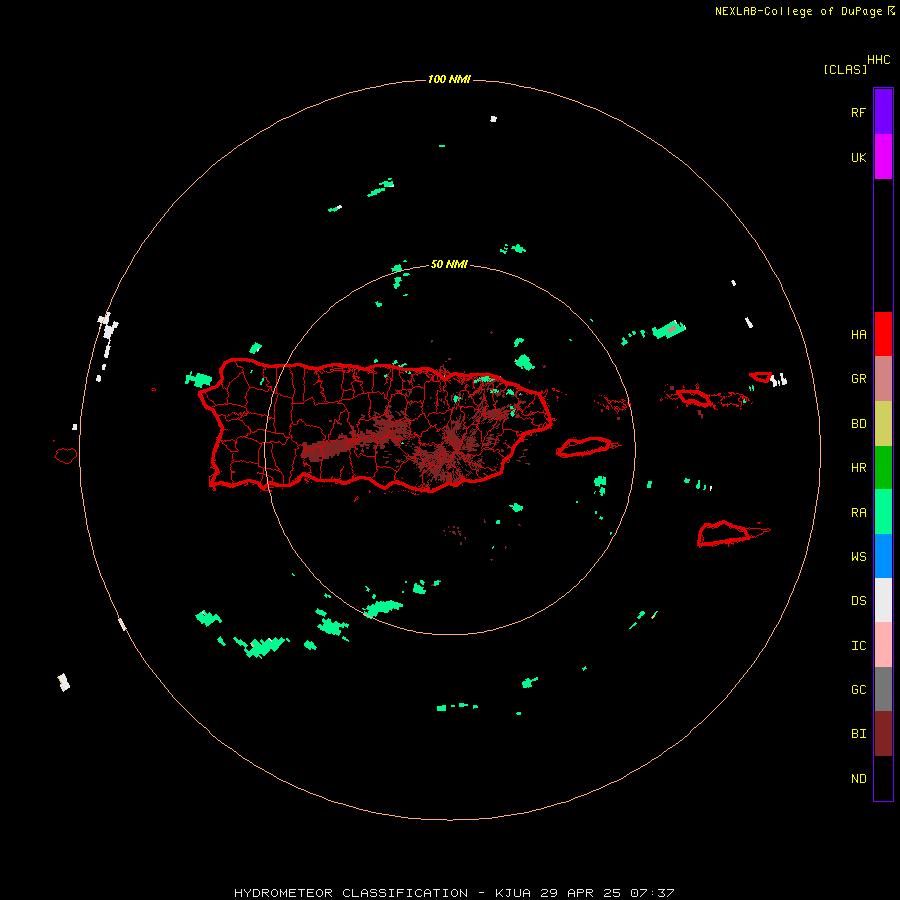Click the 29 APR 25 date text

click(x=580, y=893)
